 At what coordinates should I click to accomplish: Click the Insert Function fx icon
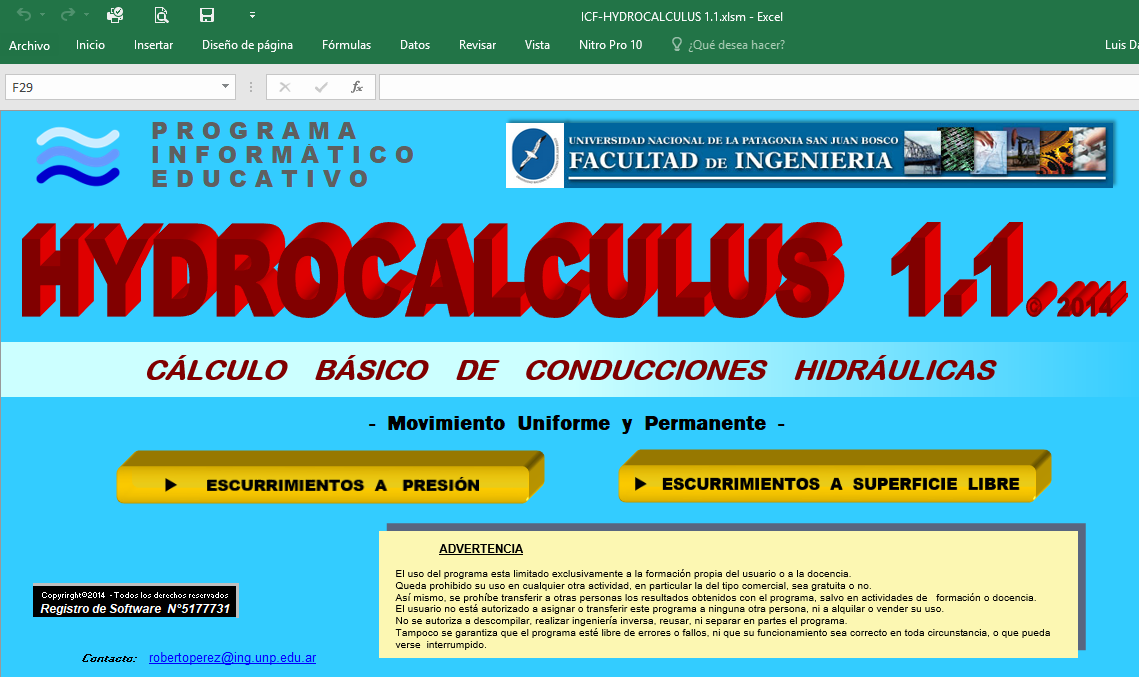pos(357,87)
